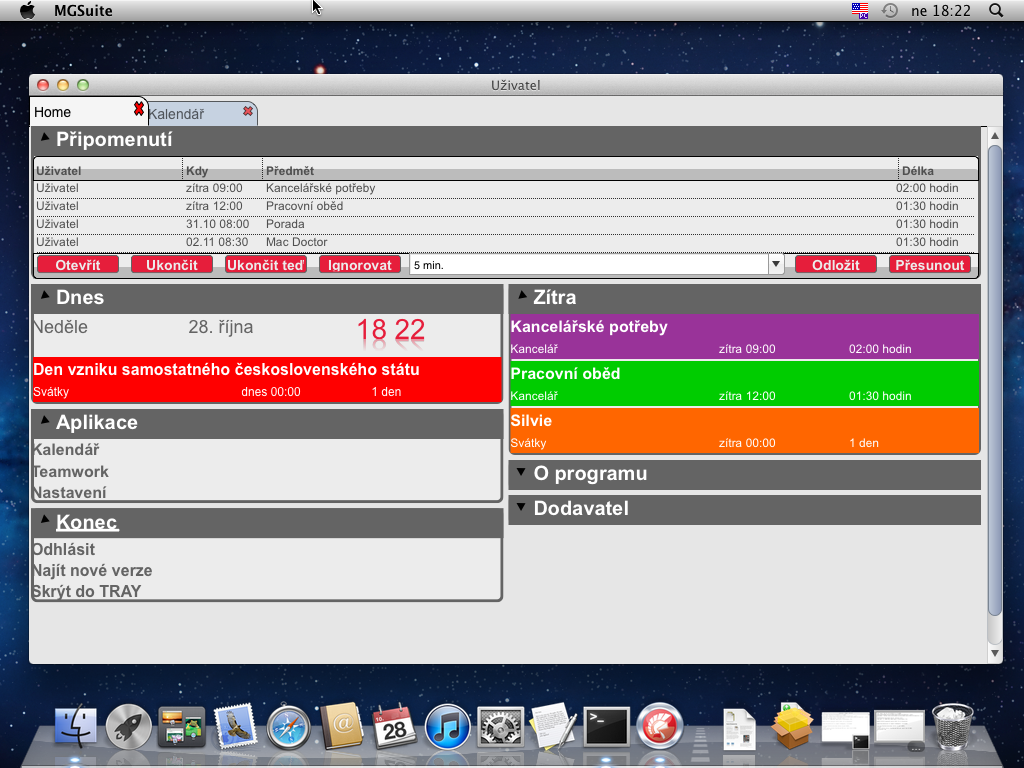This screenshot has height=768, width=1024.
Task: Sort reminders by Kdy column header
Action: click(223, 170)
